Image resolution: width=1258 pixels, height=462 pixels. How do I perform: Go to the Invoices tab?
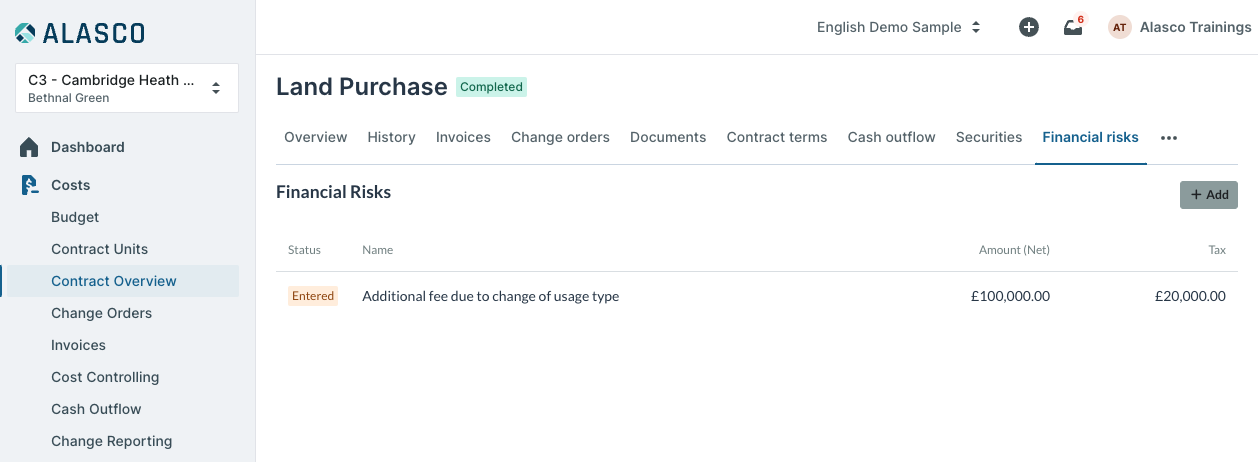coord(463,137)
